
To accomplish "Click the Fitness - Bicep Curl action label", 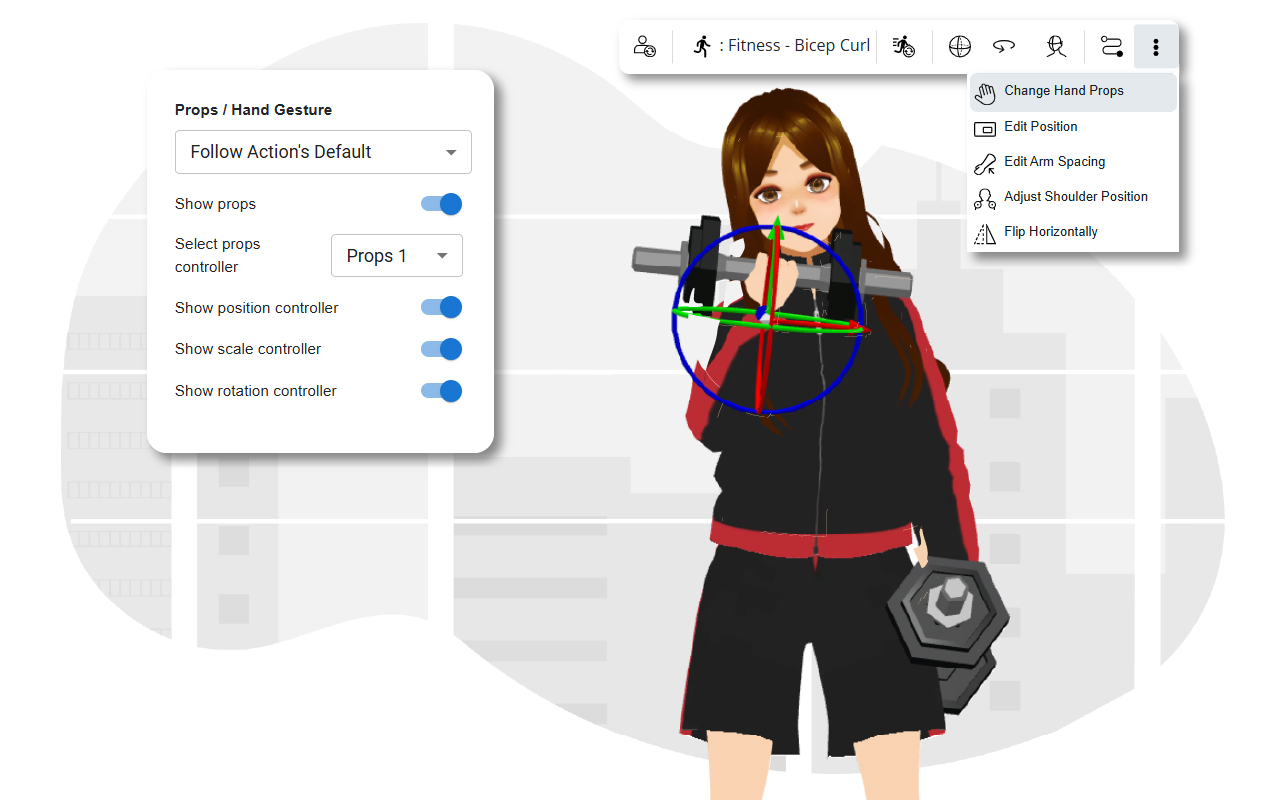I will (x=799, y=45).
